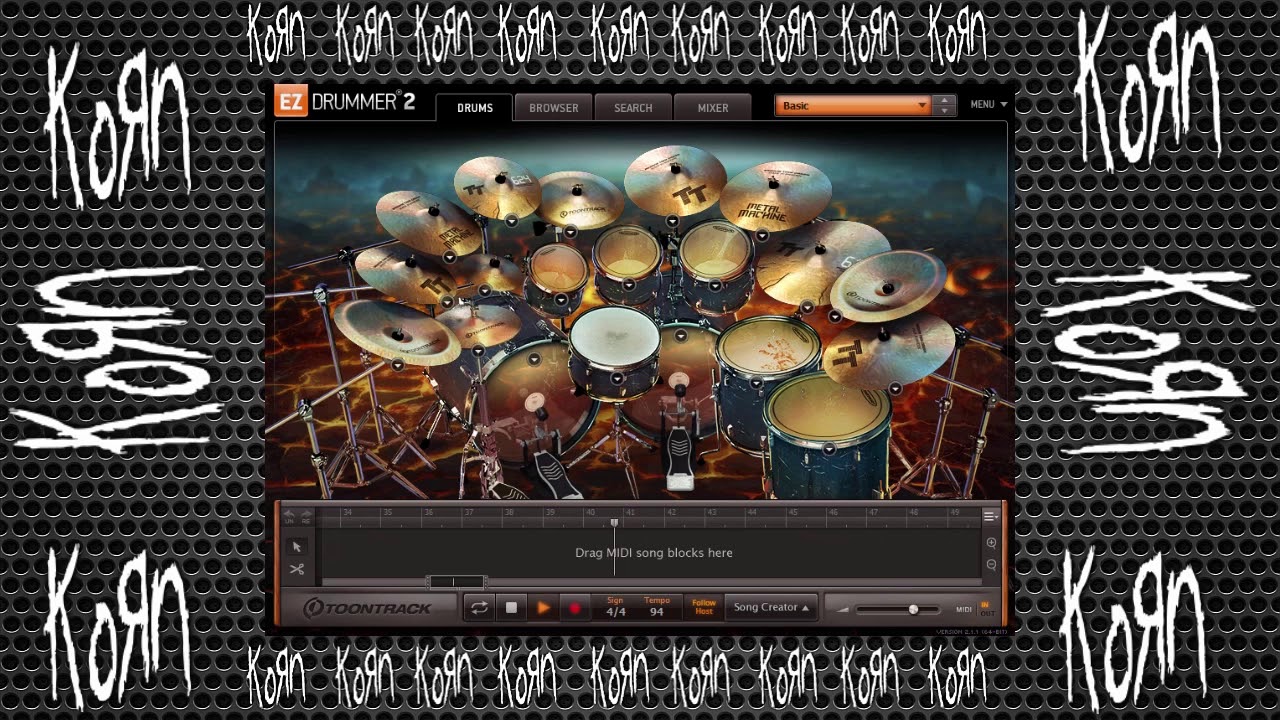Open the right Metal Machine cymbal options arrow
Image resolution: width=1280 pixels, height=720 pixels.
(762, 236)
